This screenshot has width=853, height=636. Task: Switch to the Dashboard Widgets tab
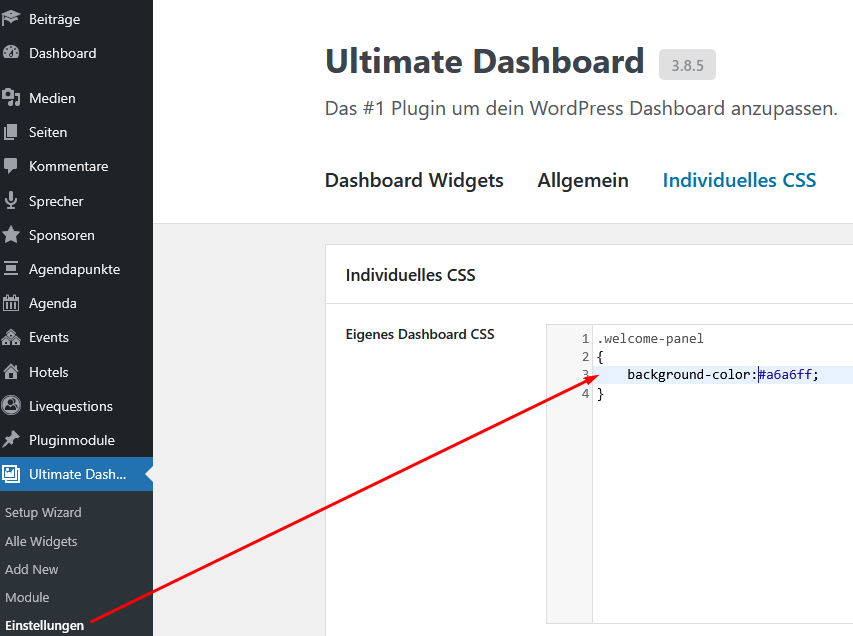[x=413, y=180]
